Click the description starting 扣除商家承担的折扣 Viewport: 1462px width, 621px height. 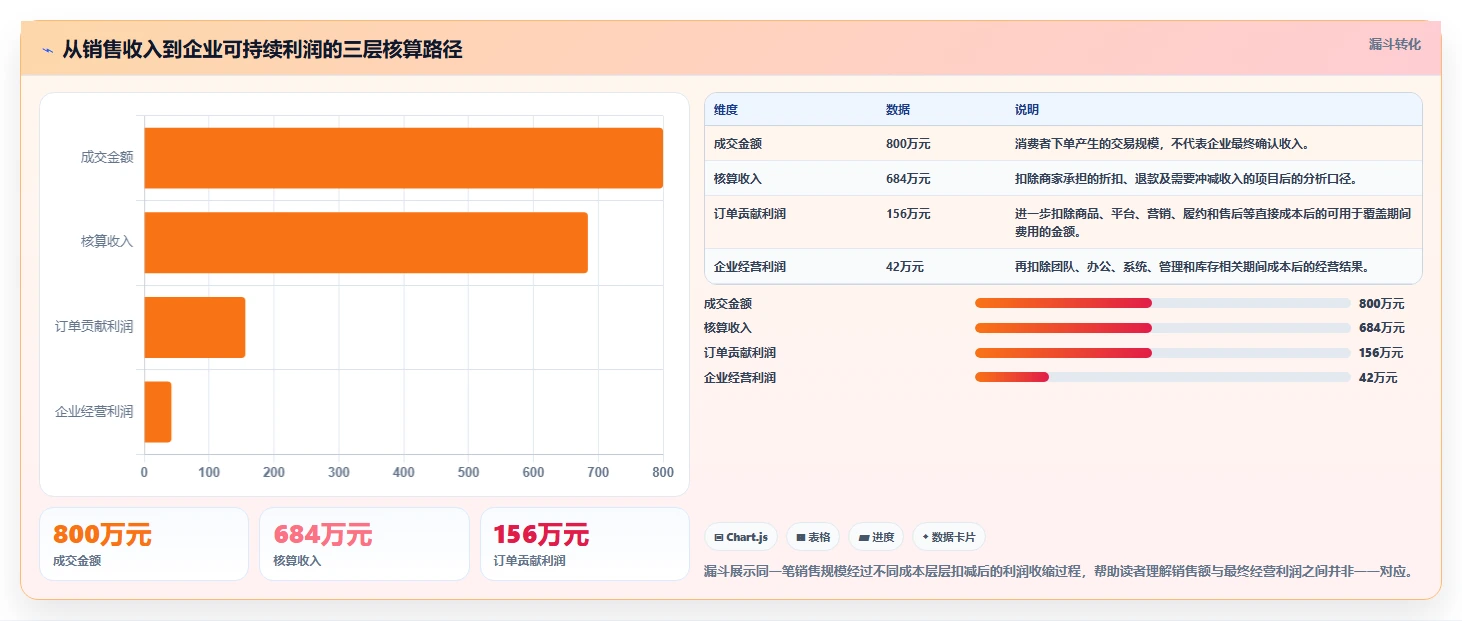pyautogui.click(x=1185, y=179)
